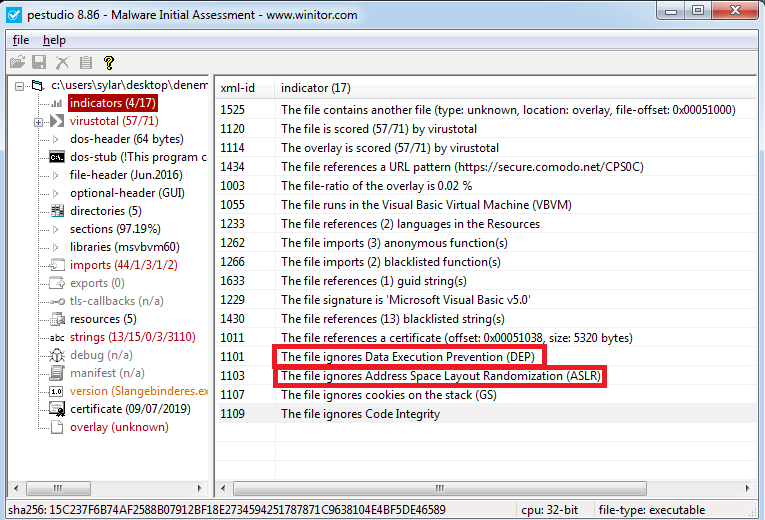
Task: Select libraries (msvbvm60) tree item
Action: point(125,247)
